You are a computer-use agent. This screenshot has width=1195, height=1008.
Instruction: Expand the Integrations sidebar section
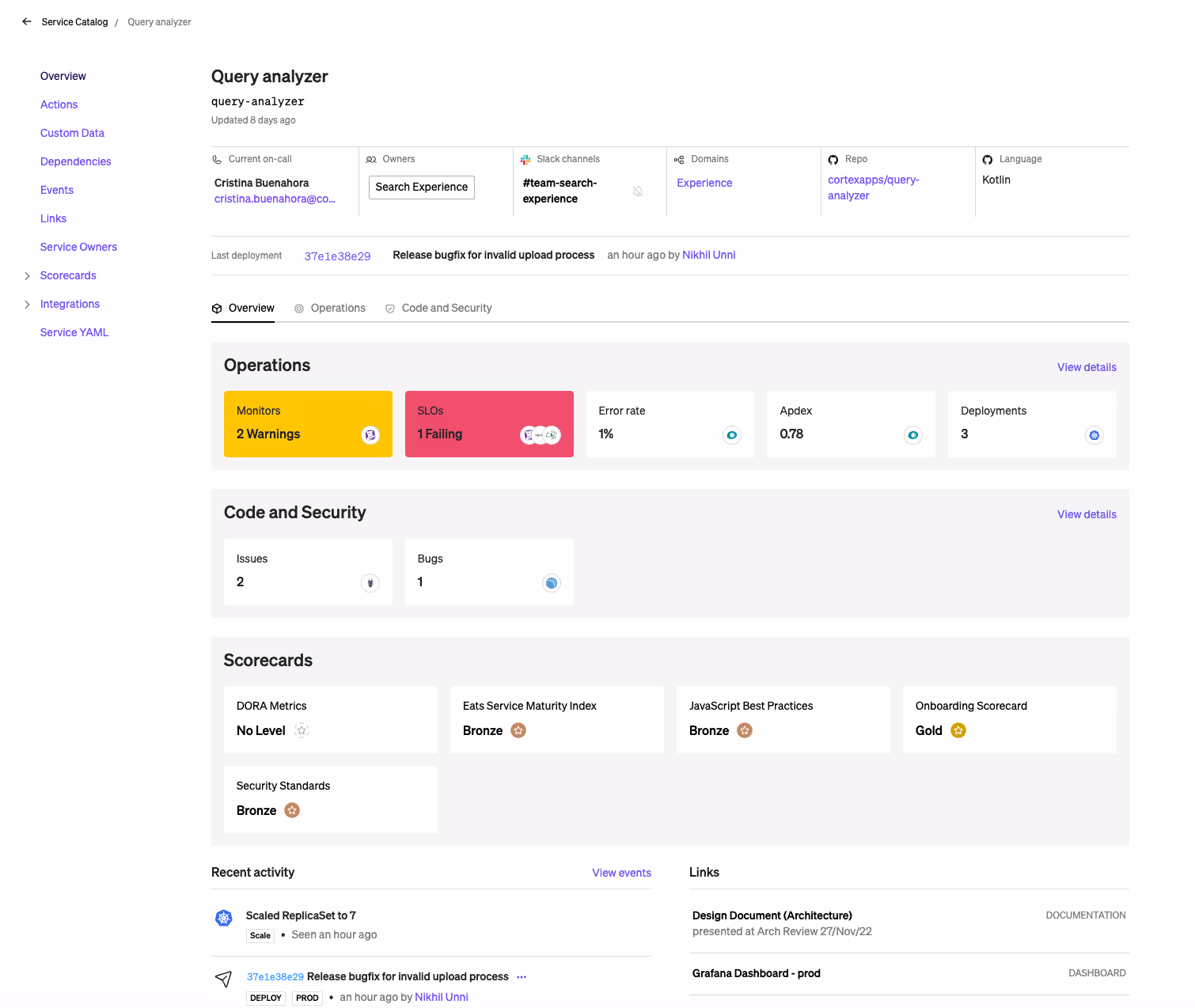(28, 305)
